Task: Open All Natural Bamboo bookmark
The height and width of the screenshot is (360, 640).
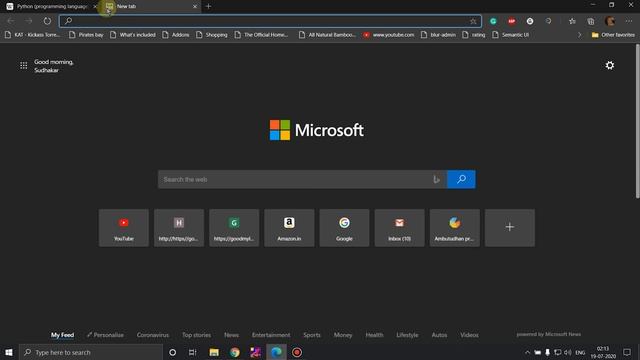Action: pyautogui.click(x=327, y=35)
